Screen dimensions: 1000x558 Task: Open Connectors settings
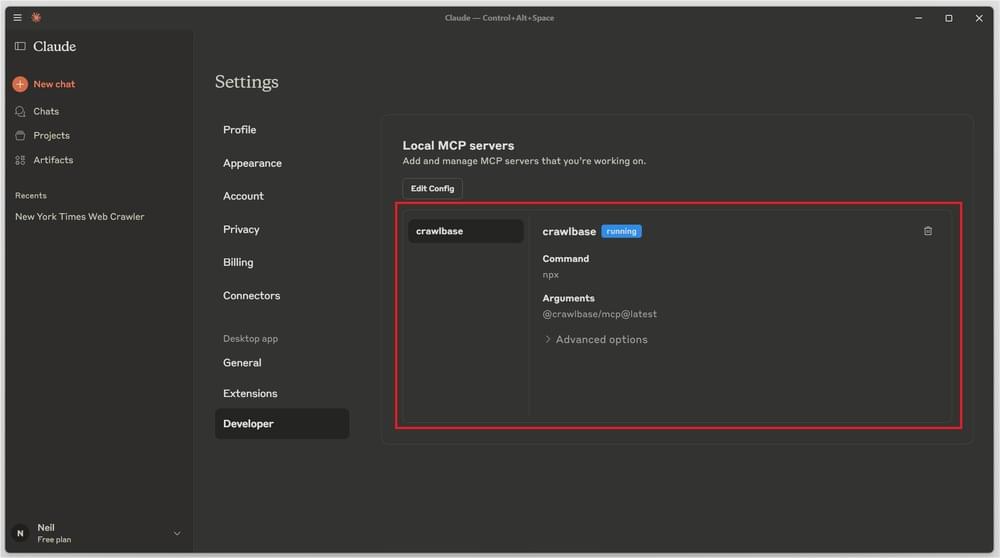251,296
